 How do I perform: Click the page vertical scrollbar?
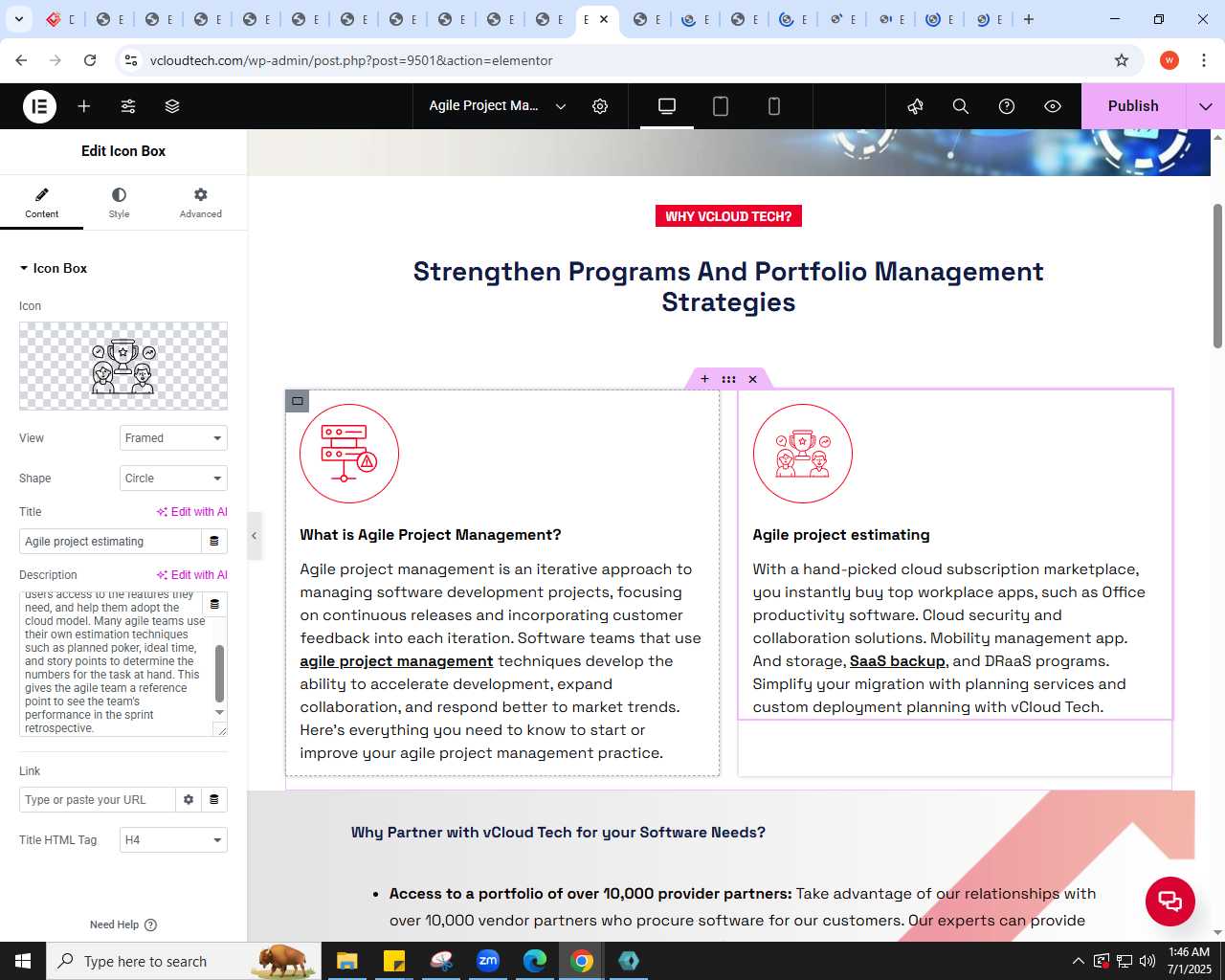point(1217,276)
